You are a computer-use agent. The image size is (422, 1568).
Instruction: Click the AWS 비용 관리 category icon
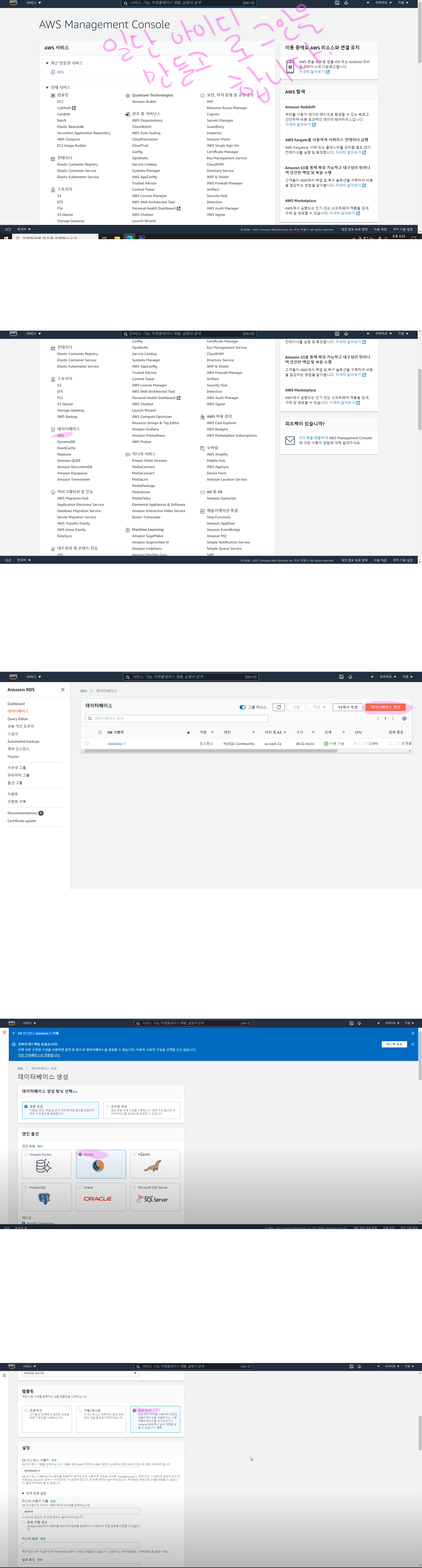click(x=202, y=417)
